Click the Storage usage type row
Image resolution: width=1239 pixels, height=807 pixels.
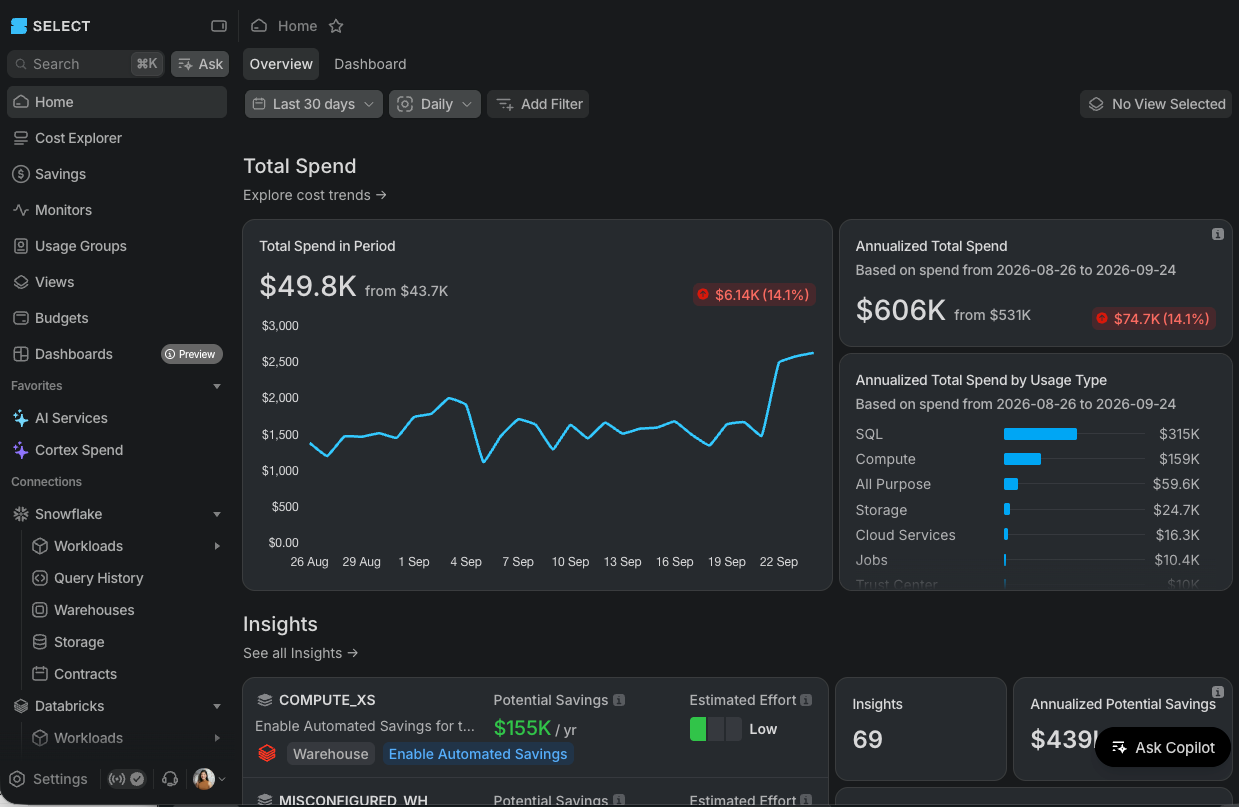click(x=1028, y=510)
